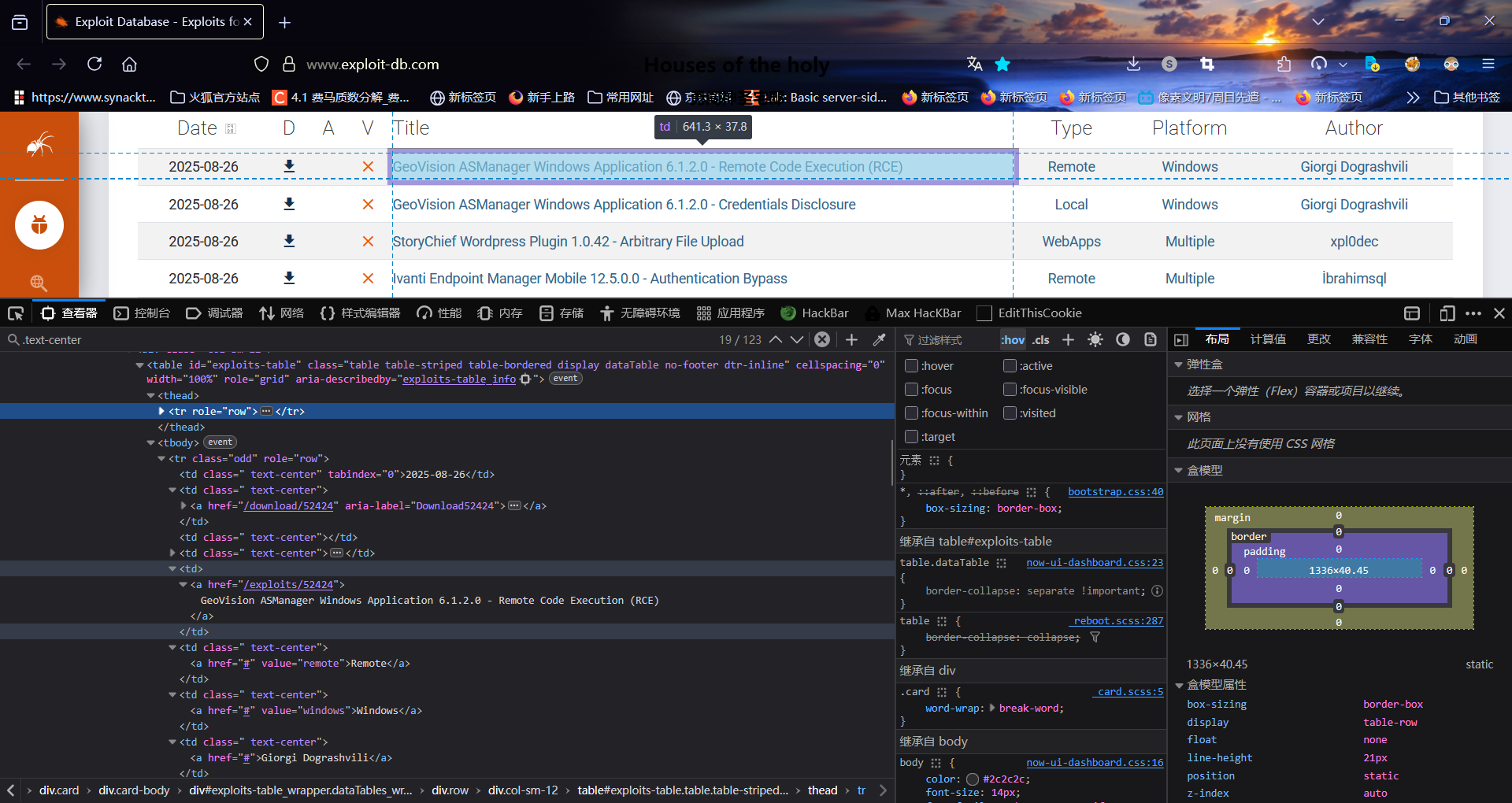1512x803 pixels.
Task: Download the StoryChief Wordpress Plugin exploit
Action: [x=289, y=241]
